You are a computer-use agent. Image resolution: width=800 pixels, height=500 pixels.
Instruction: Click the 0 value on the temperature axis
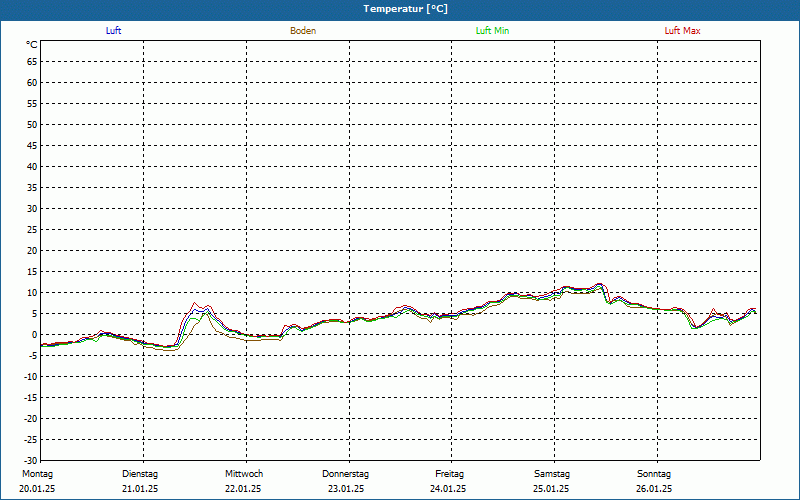(x=35, y=335)
